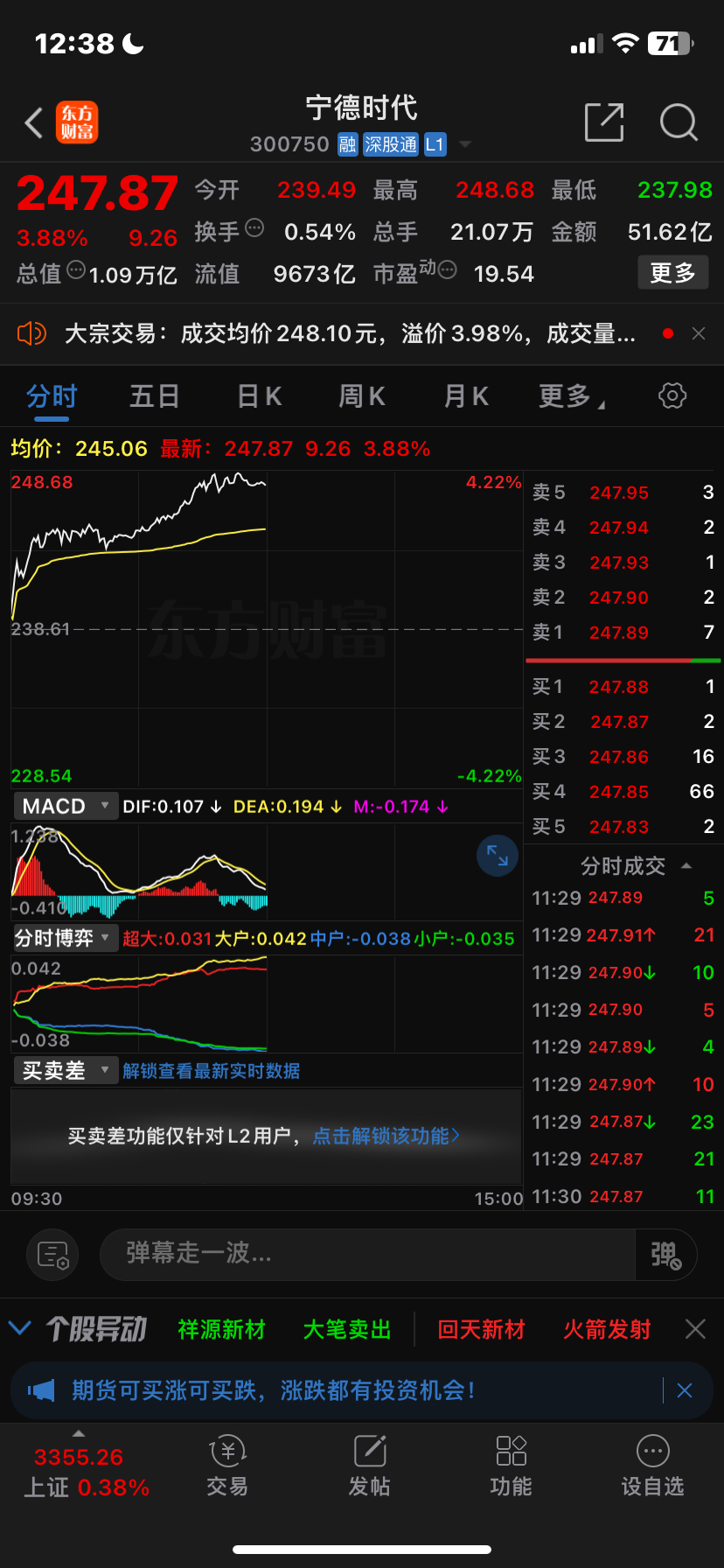The width and height of the screenshot is (724, 1568).
Task: Switch to the 月K tab
Action: tap(466, 396)
